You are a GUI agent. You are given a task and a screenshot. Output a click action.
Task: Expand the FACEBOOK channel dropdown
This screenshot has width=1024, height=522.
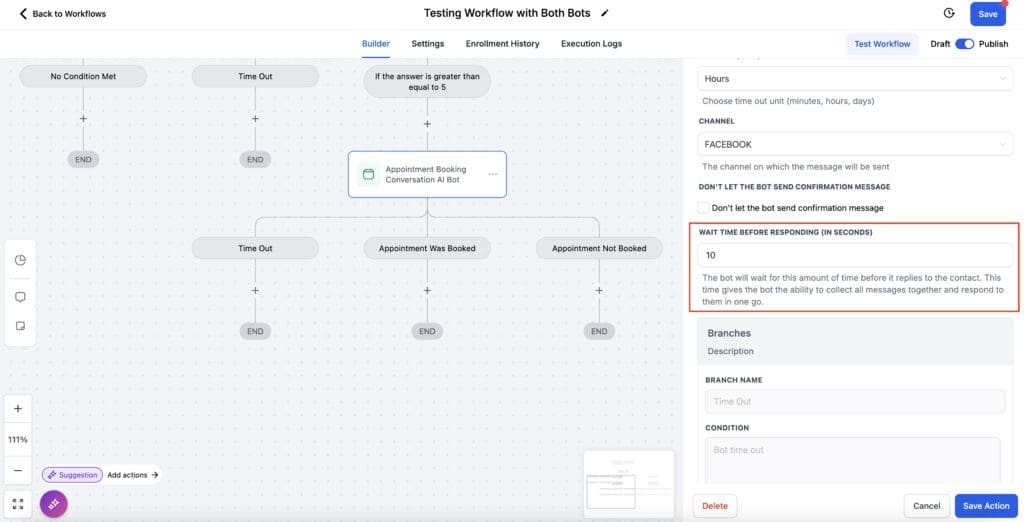[855, 144]
